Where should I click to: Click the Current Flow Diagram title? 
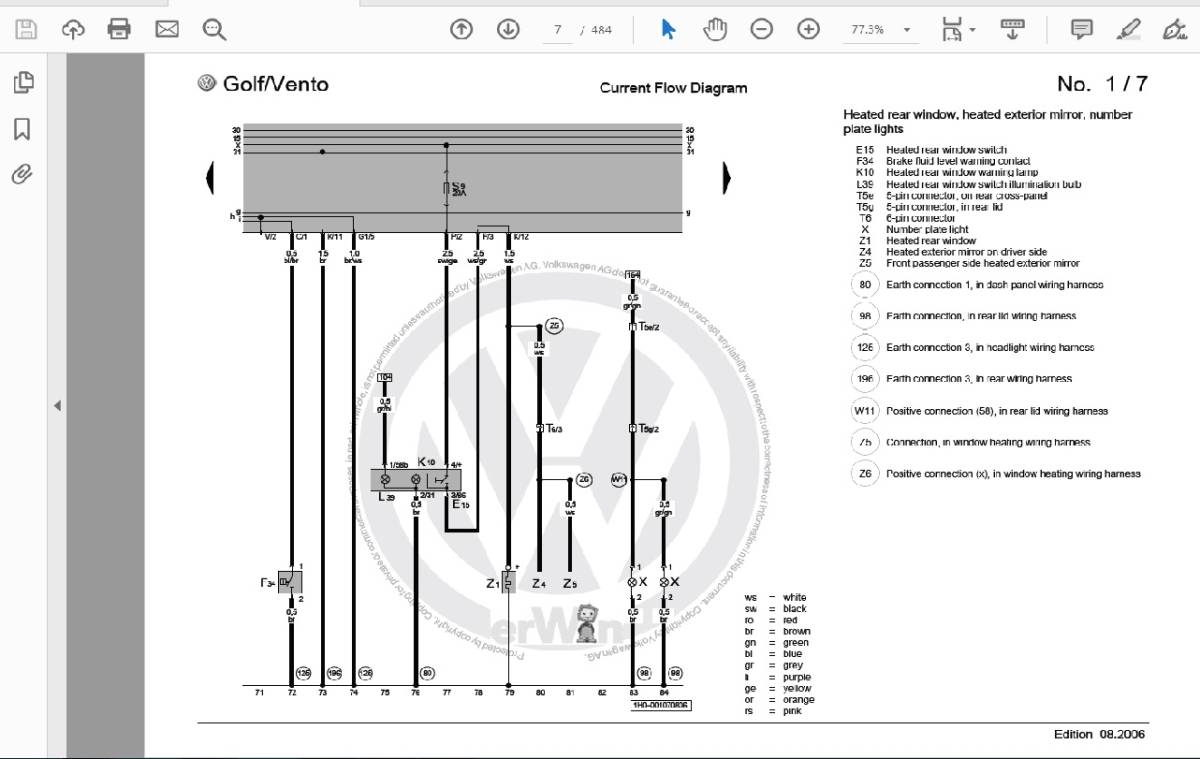673,88
